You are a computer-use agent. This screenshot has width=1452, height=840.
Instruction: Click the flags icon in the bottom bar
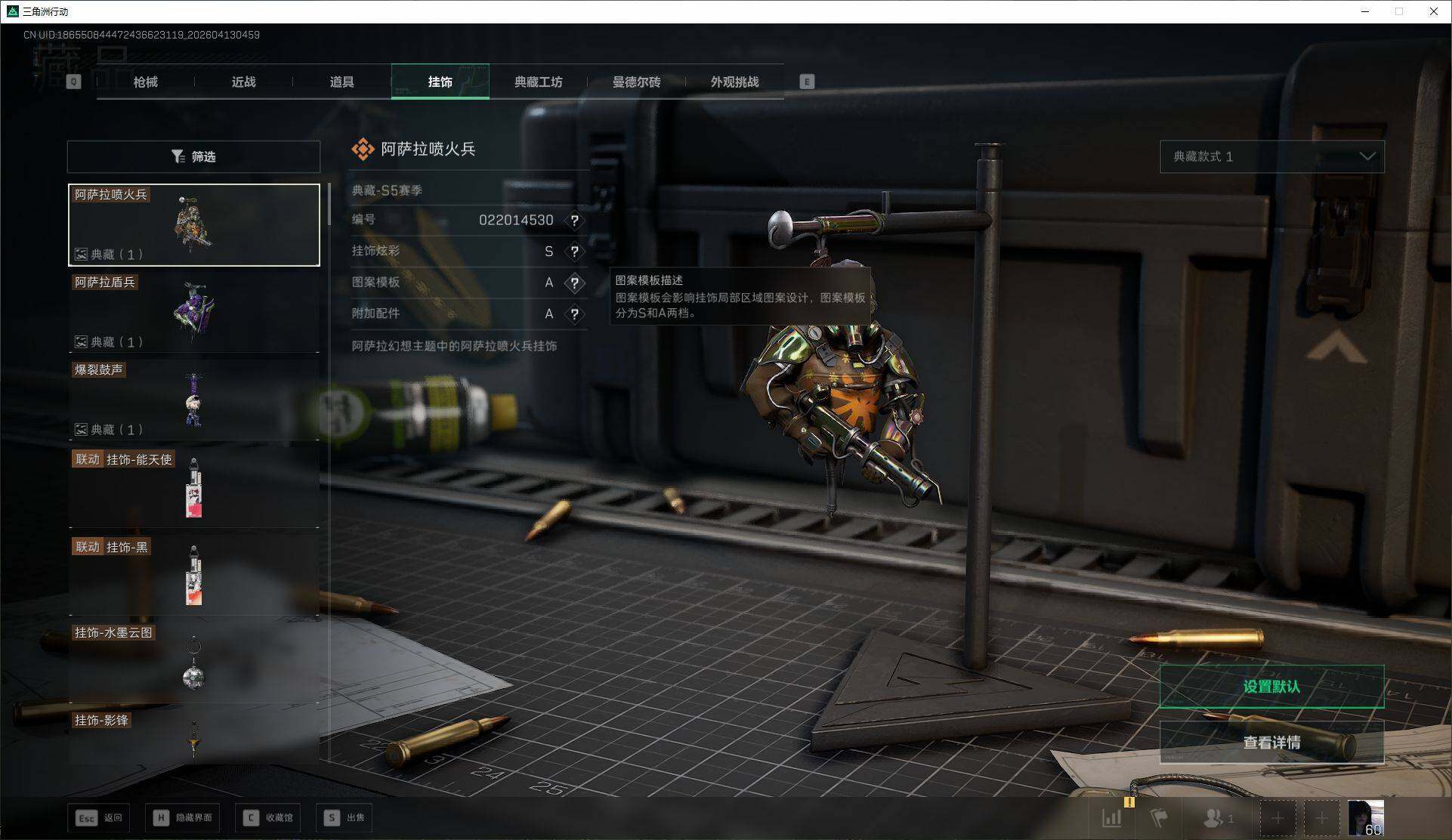pos(1158,817)
